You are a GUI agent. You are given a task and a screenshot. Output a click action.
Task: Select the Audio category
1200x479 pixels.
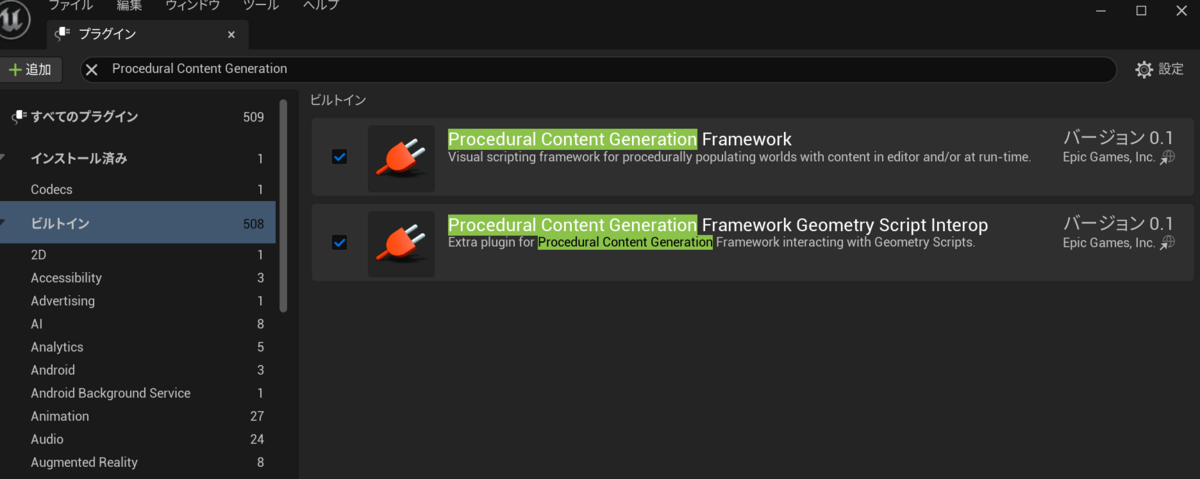coord(138,439)
